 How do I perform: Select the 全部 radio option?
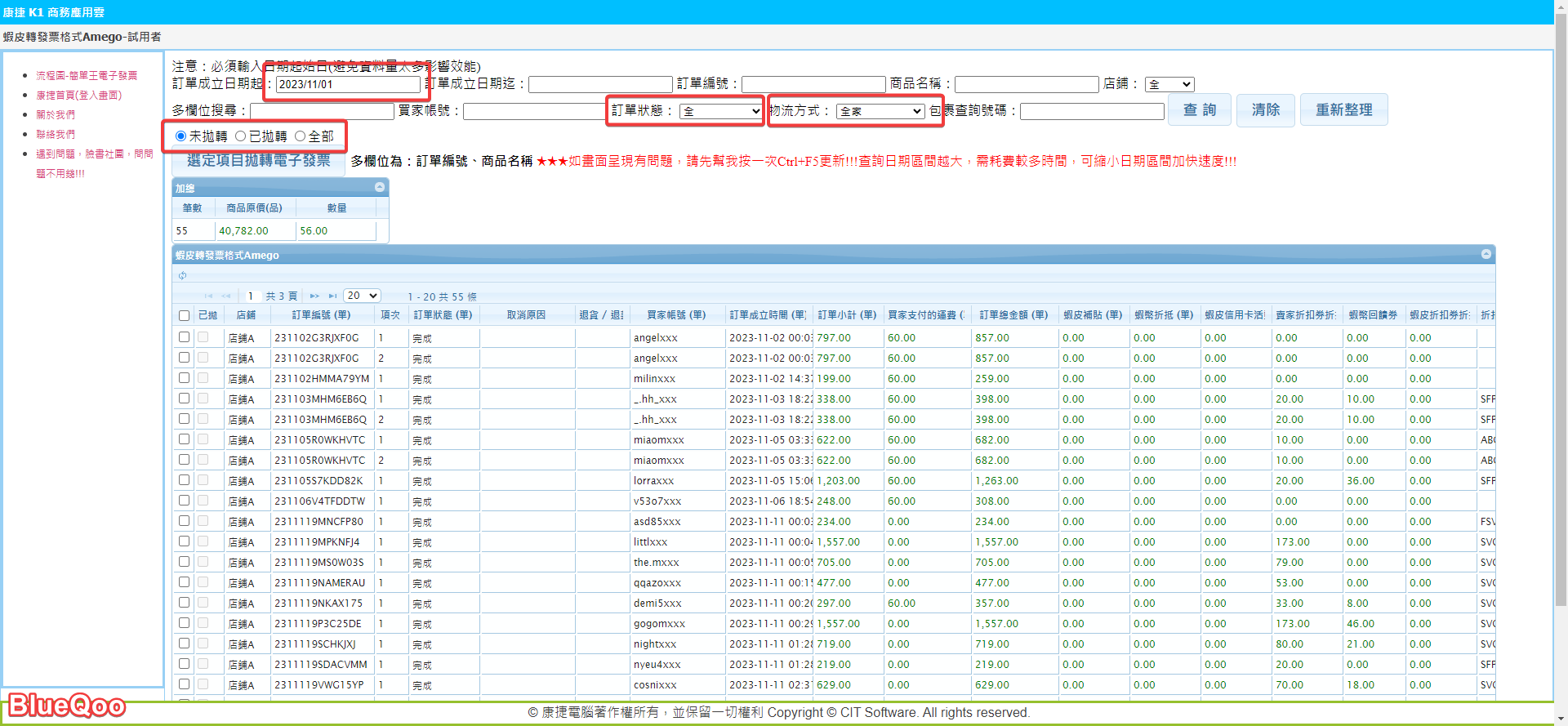(x=300, y=136)
